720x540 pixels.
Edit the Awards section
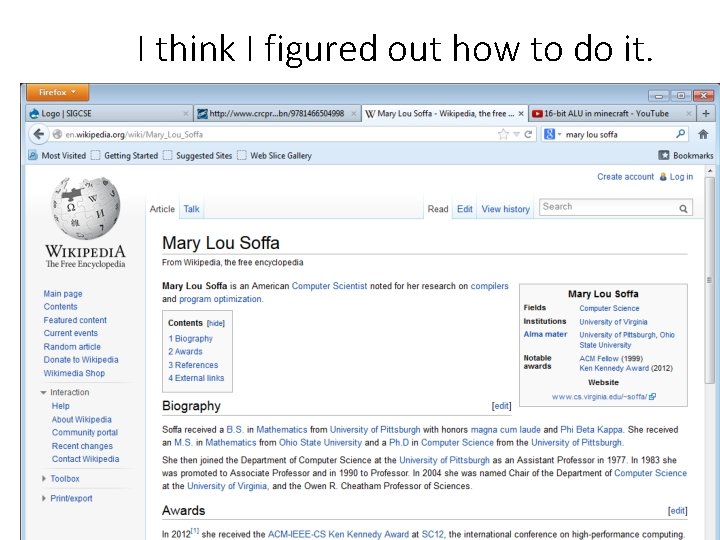coord(677,511)
